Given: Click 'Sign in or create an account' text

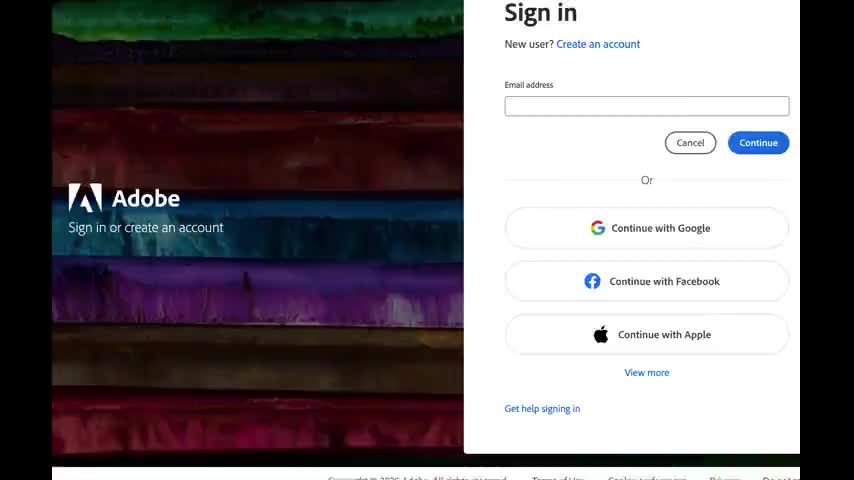Looking at the screenshot, I should 146,227.
